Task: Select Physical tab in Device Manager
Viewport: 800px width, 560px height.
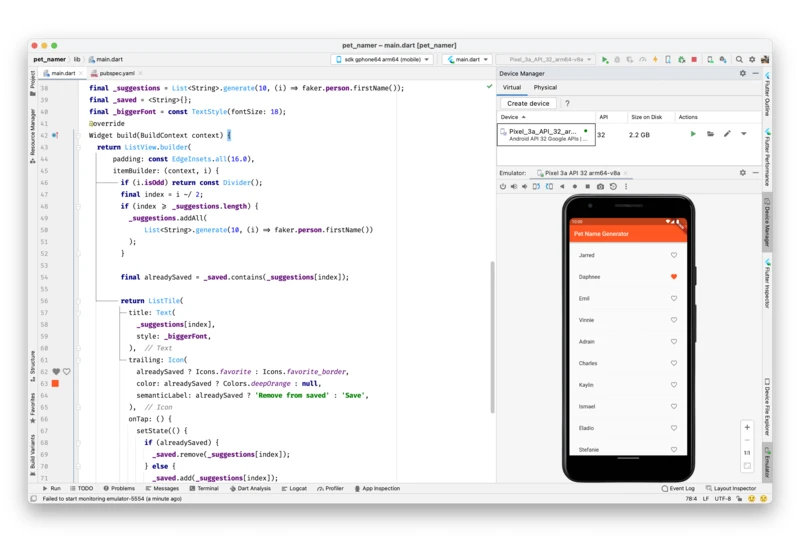Action: (545, 88)
